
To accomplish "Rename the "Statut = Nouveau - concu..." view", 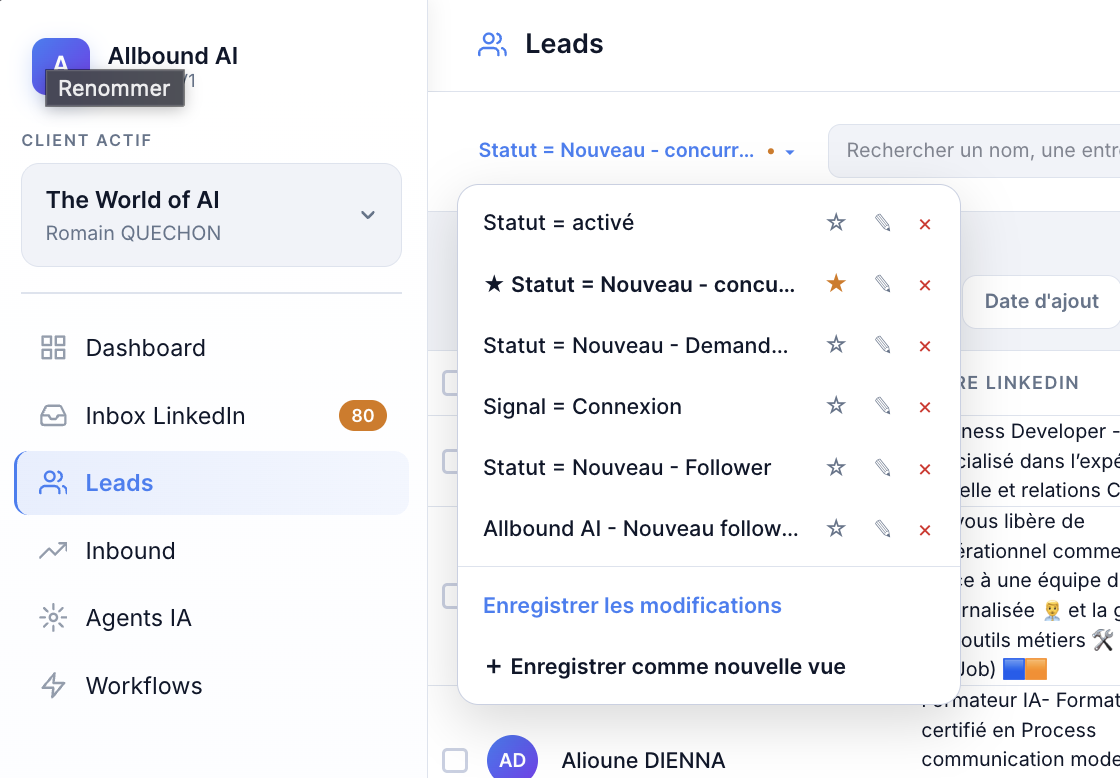I will click(882, 284).
